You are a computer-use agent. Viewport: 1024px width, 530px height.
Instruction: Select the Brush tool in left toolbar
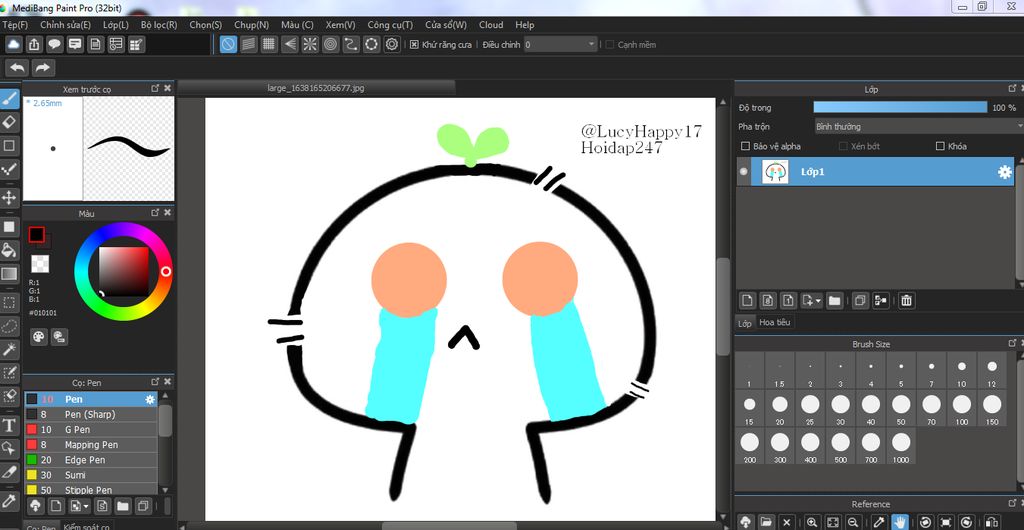9,99
